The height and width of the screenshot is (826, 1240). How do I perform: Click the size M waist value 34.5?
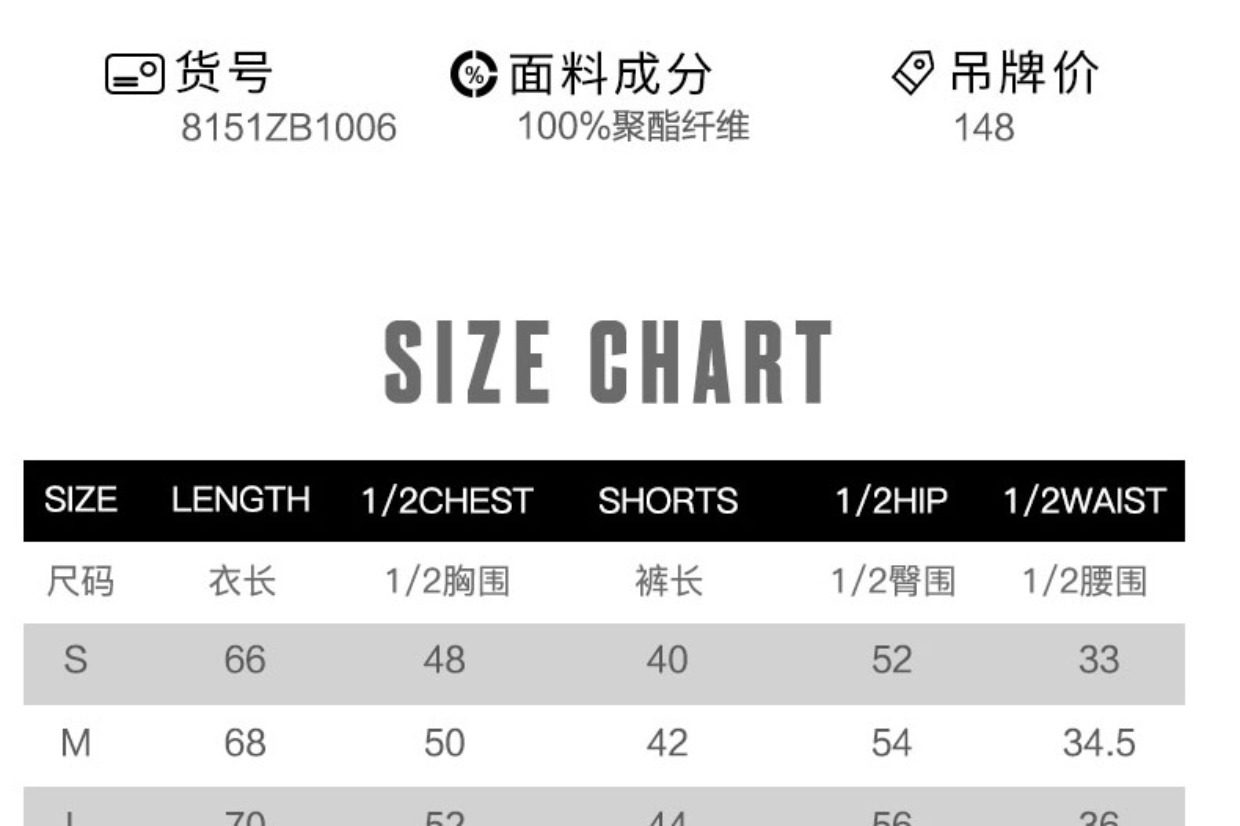coord(1098,743)
